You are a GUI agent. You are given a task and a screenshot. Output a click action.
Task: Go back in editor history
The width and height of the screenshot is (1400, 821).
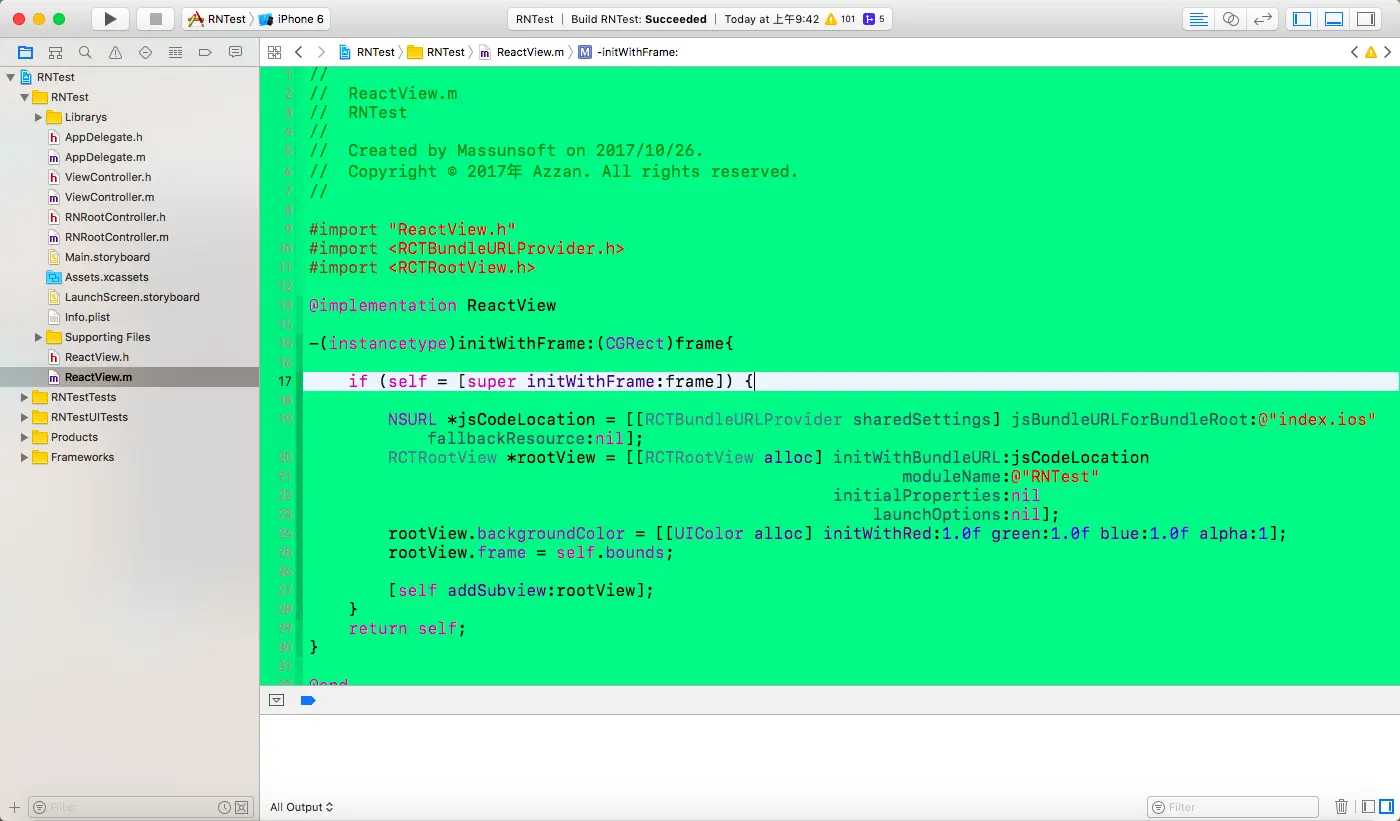299,52
